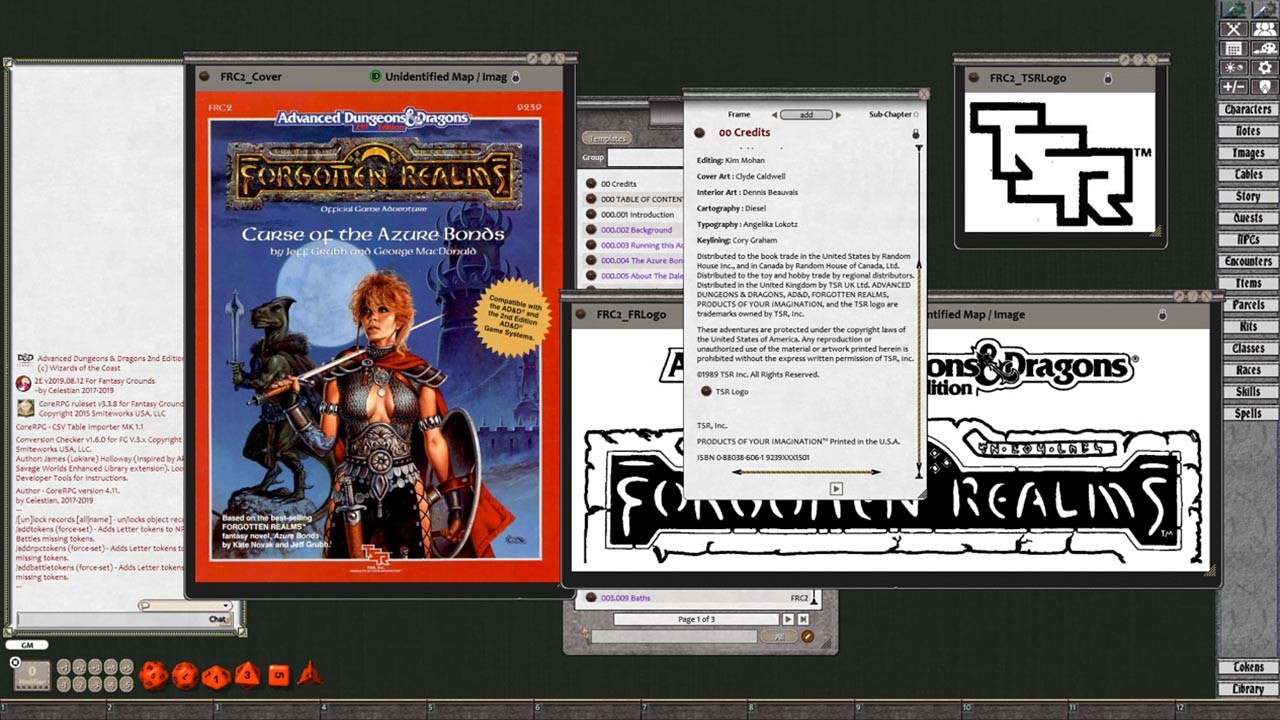Open the effects shield icon
Viewport: 1280px width, 720px height.
click(1265, 86)
